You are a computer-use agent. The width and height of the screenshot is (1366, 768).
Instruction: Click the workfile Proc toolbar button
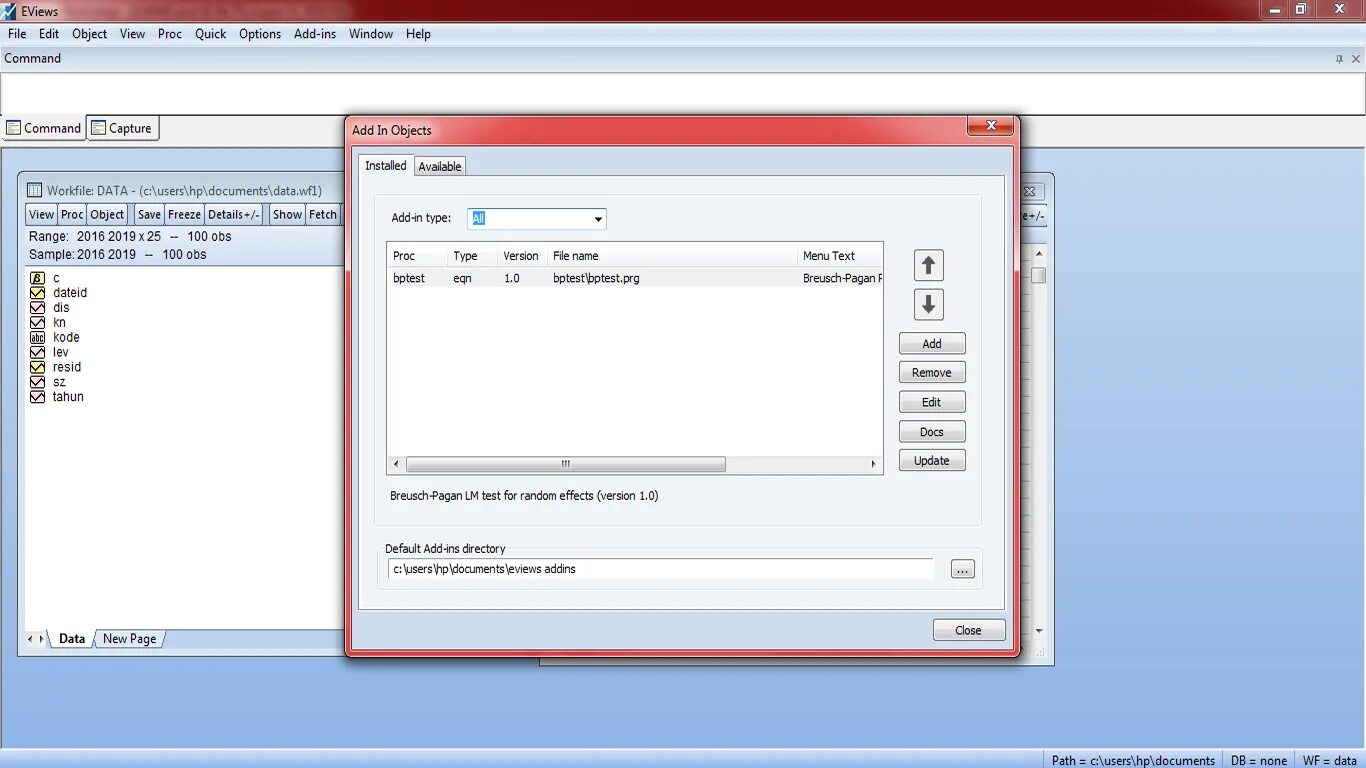click(x=72, y=214)
